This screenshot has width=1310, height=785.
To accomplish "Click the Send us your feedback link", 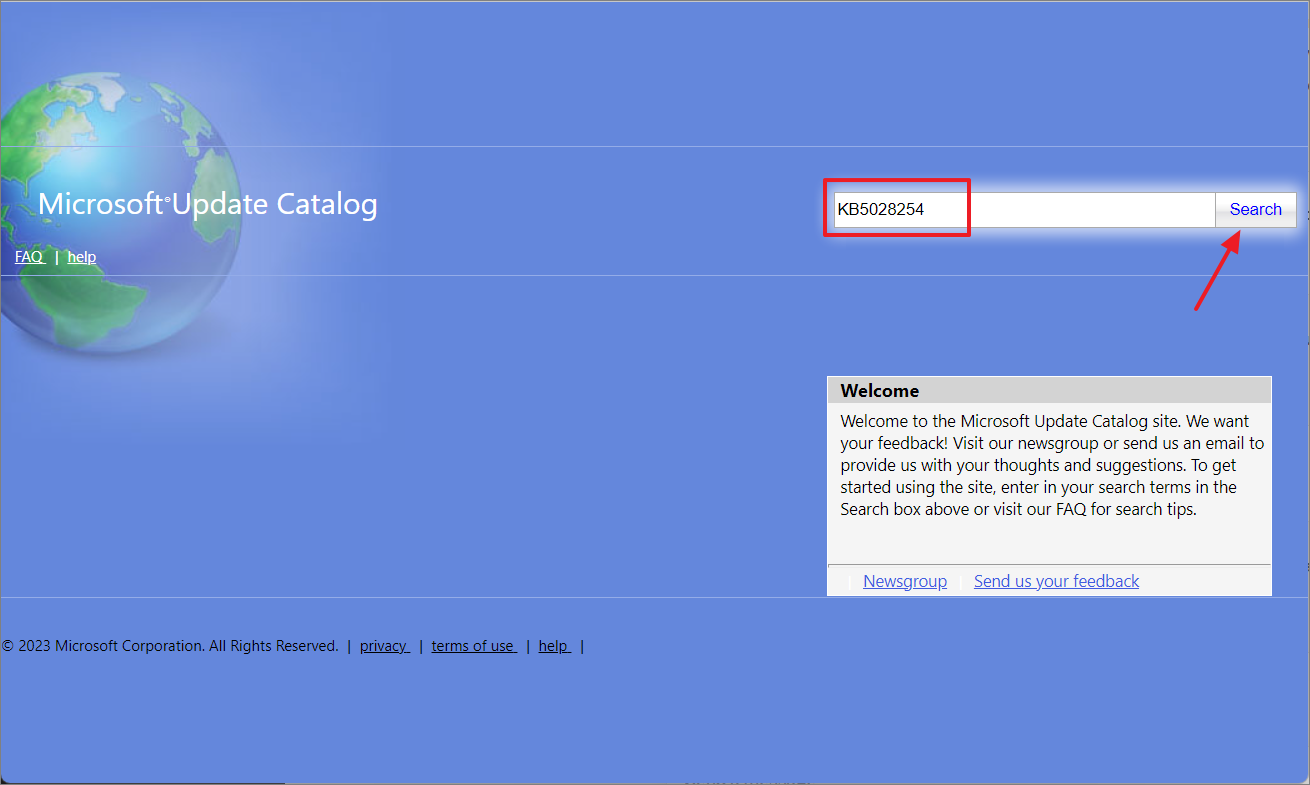I will coord(1056,581).
